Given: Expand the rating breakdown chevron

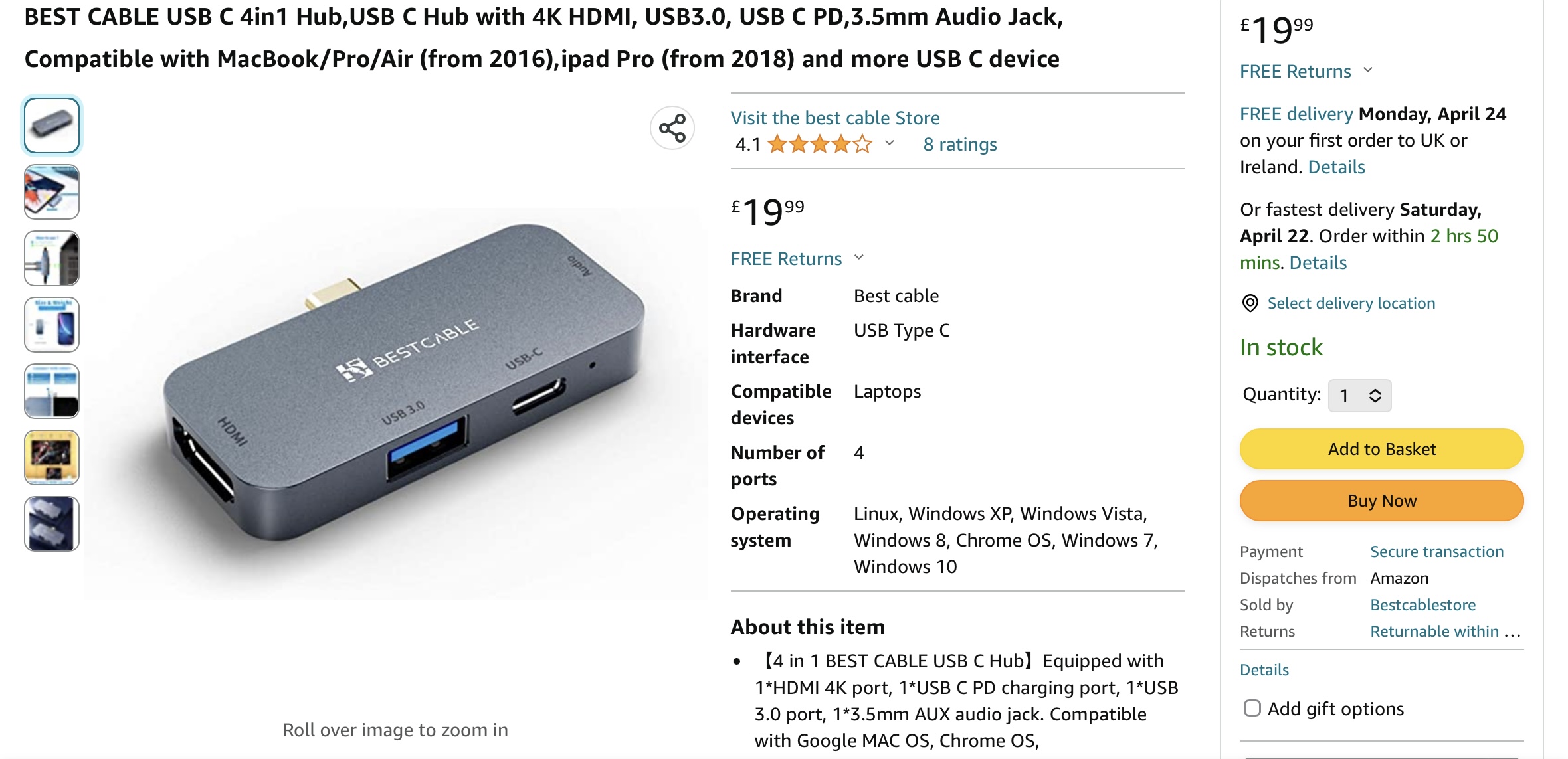Looking at the screenshot, I should 890,143.
